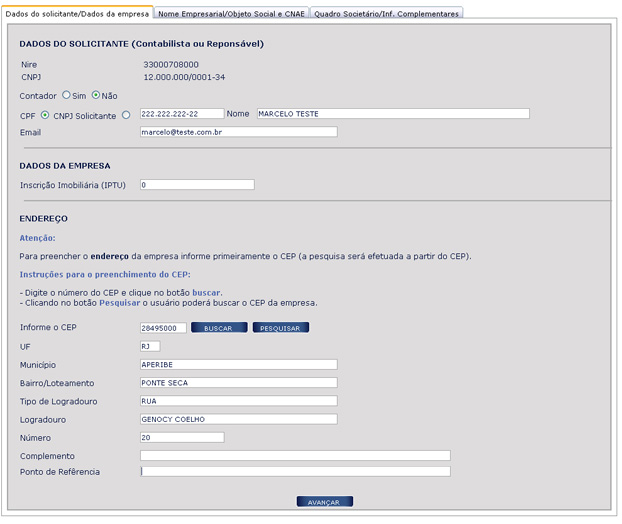Click the blue word Pesquisar in instructions
The width and height of the screenshot is (622, 524).
click(119, 303)
